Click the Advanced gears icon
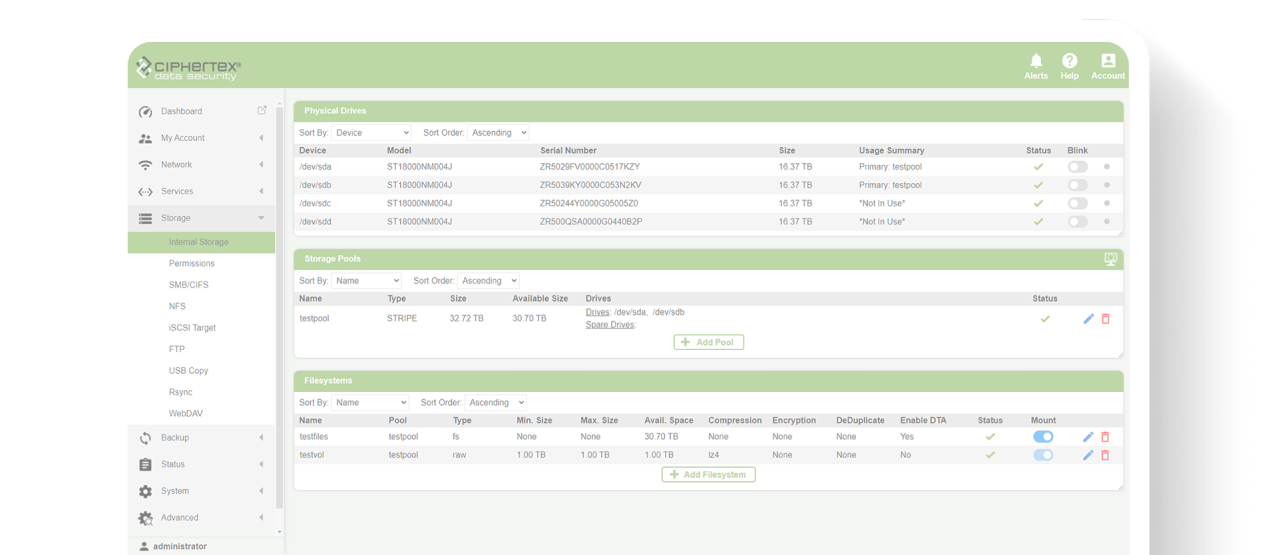The width and height of the screenshot is (1278, 555). tap(145, 518)
